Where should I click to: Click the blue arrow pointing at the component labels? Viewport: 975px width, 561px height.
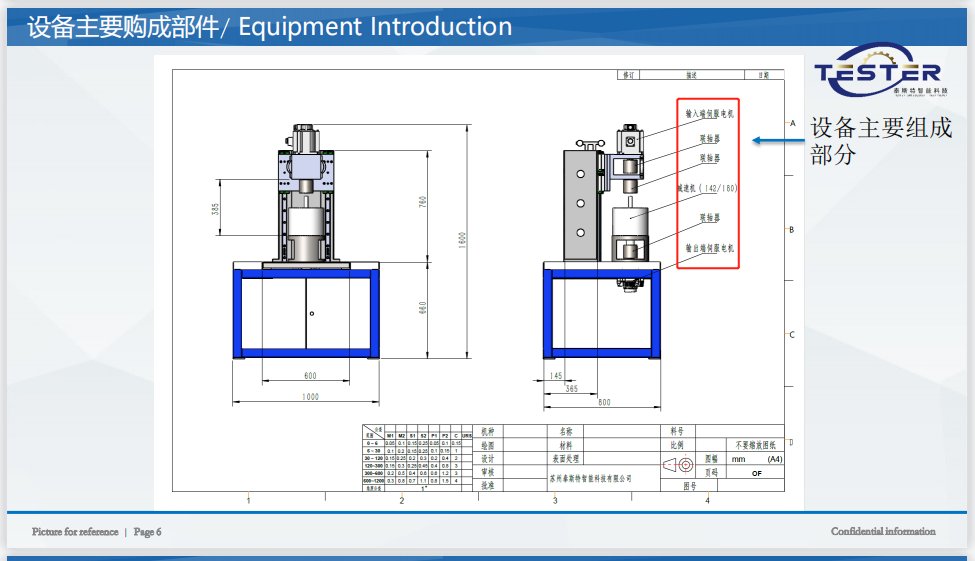coord(776,140)
